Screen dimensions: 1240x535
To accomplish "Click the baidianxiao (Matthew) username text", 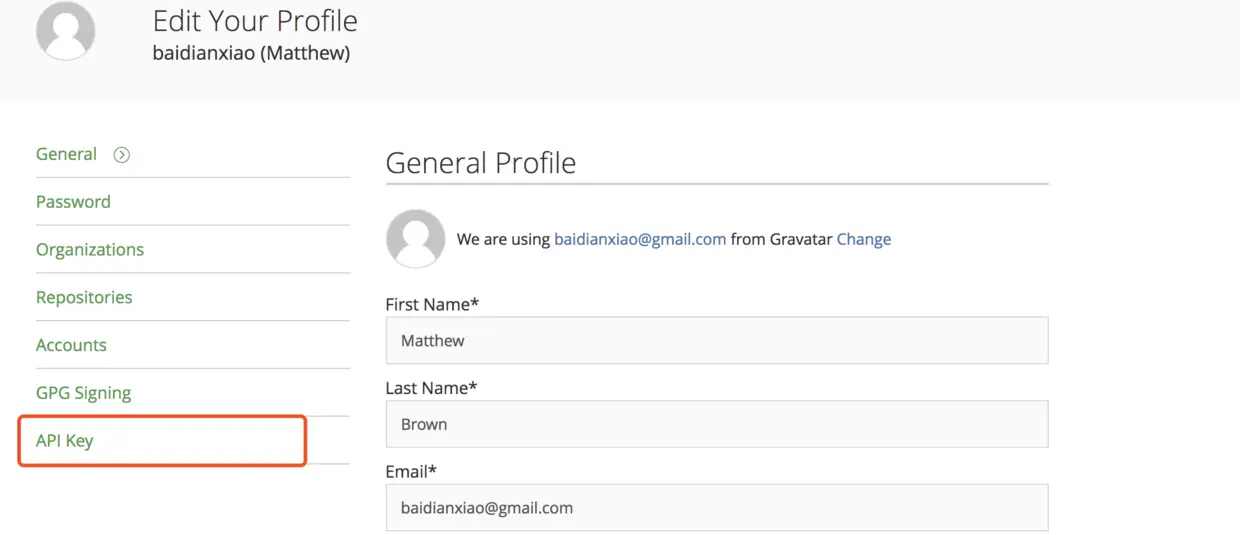I will coord(251,54).
